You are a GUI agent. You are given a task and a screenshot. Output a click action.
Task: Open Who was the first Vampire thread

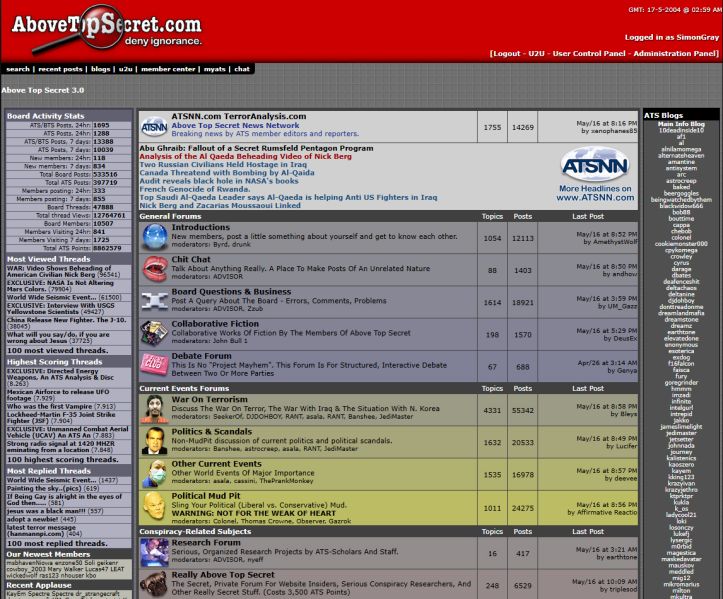(49, 406)
